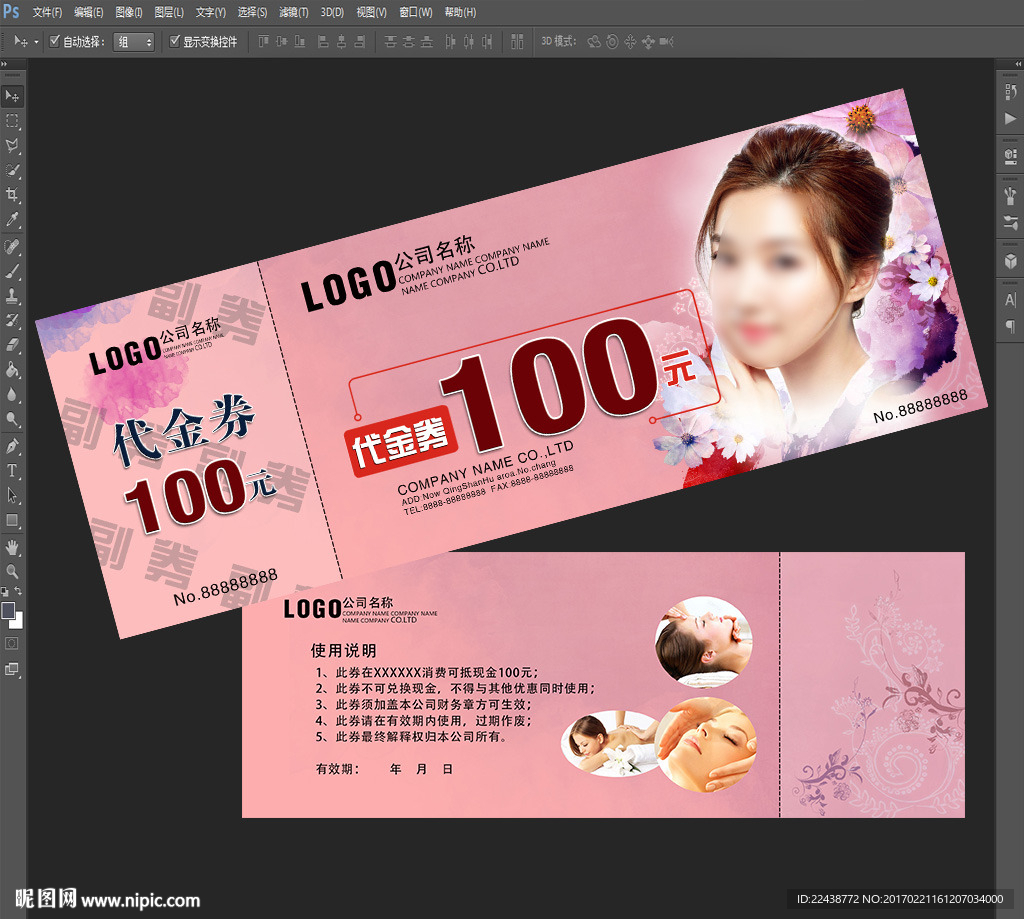Open the Brush settings panel icon
This screenshot has height=919, width=1024.
pos(1010,222)
